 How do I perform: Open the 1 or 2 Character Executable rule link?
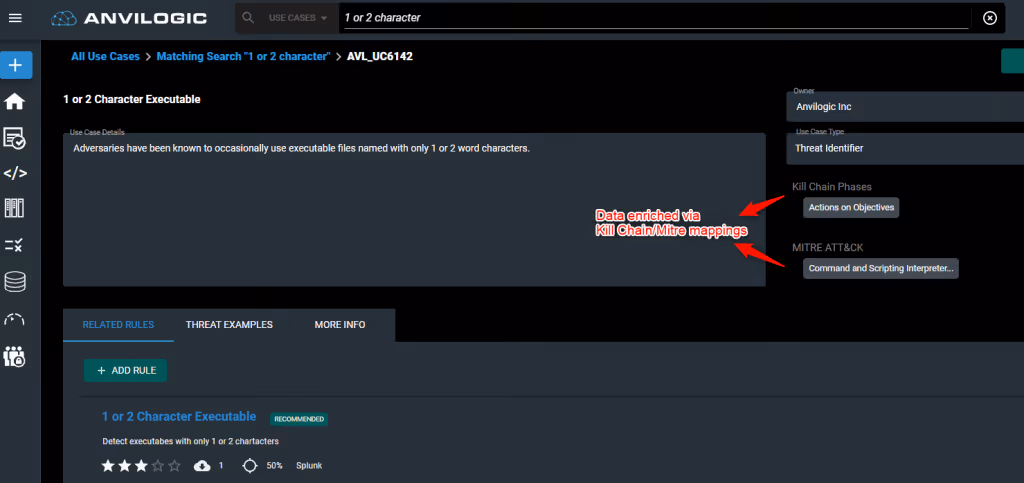coord(179,416)
